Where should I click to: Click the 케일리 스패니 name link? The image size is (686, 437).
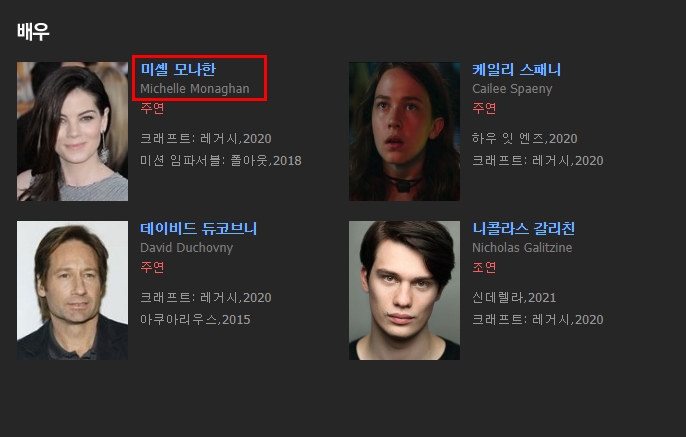[x=517, y=69]
